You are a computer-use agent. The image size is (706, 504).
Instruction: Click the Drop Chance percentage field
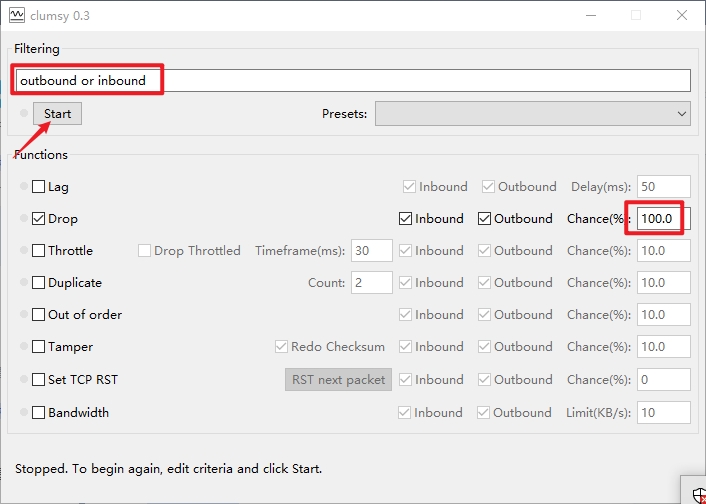(x=663, y=219)
